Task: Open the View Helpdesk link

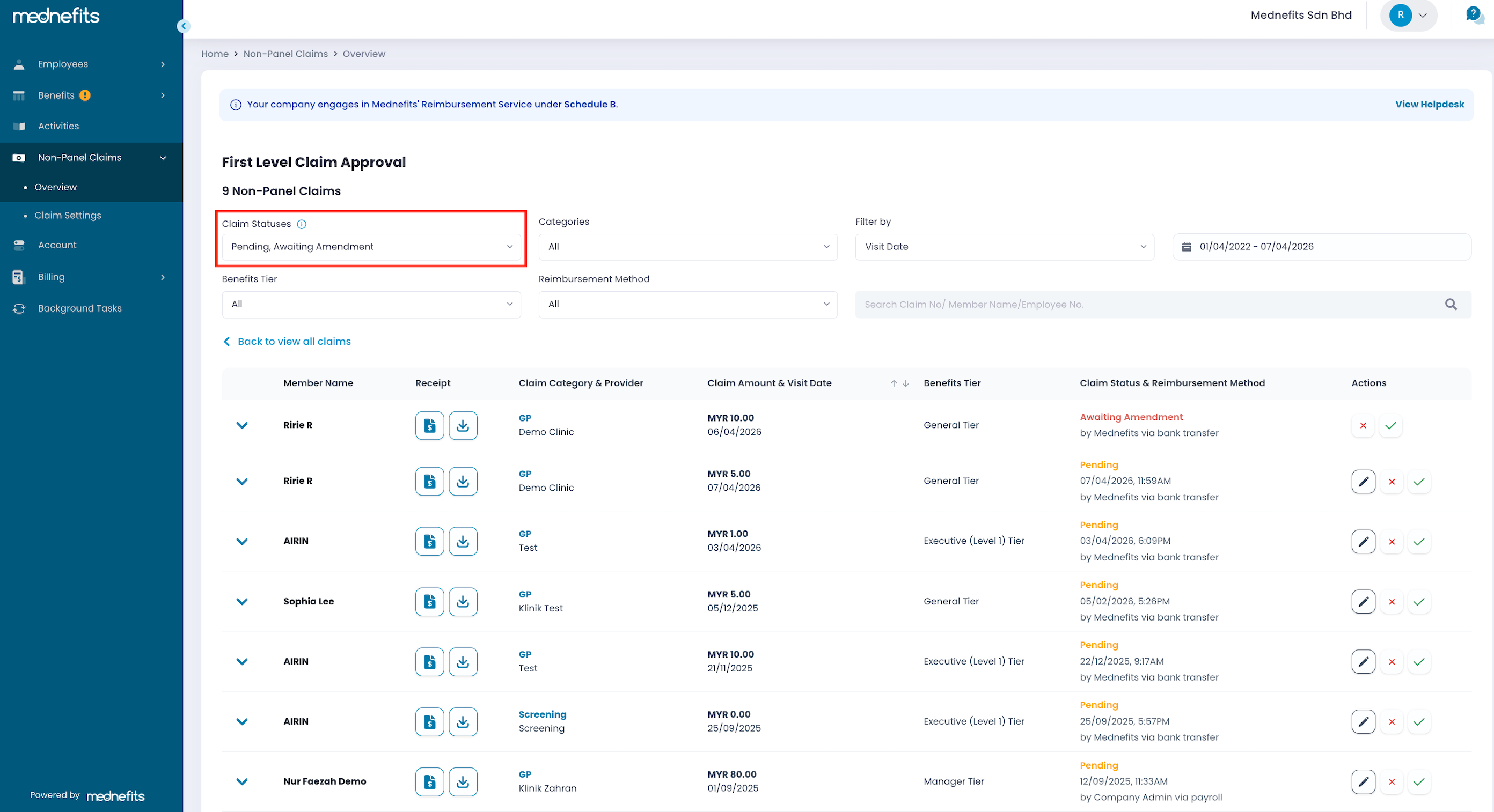Action: (1429, 105)
